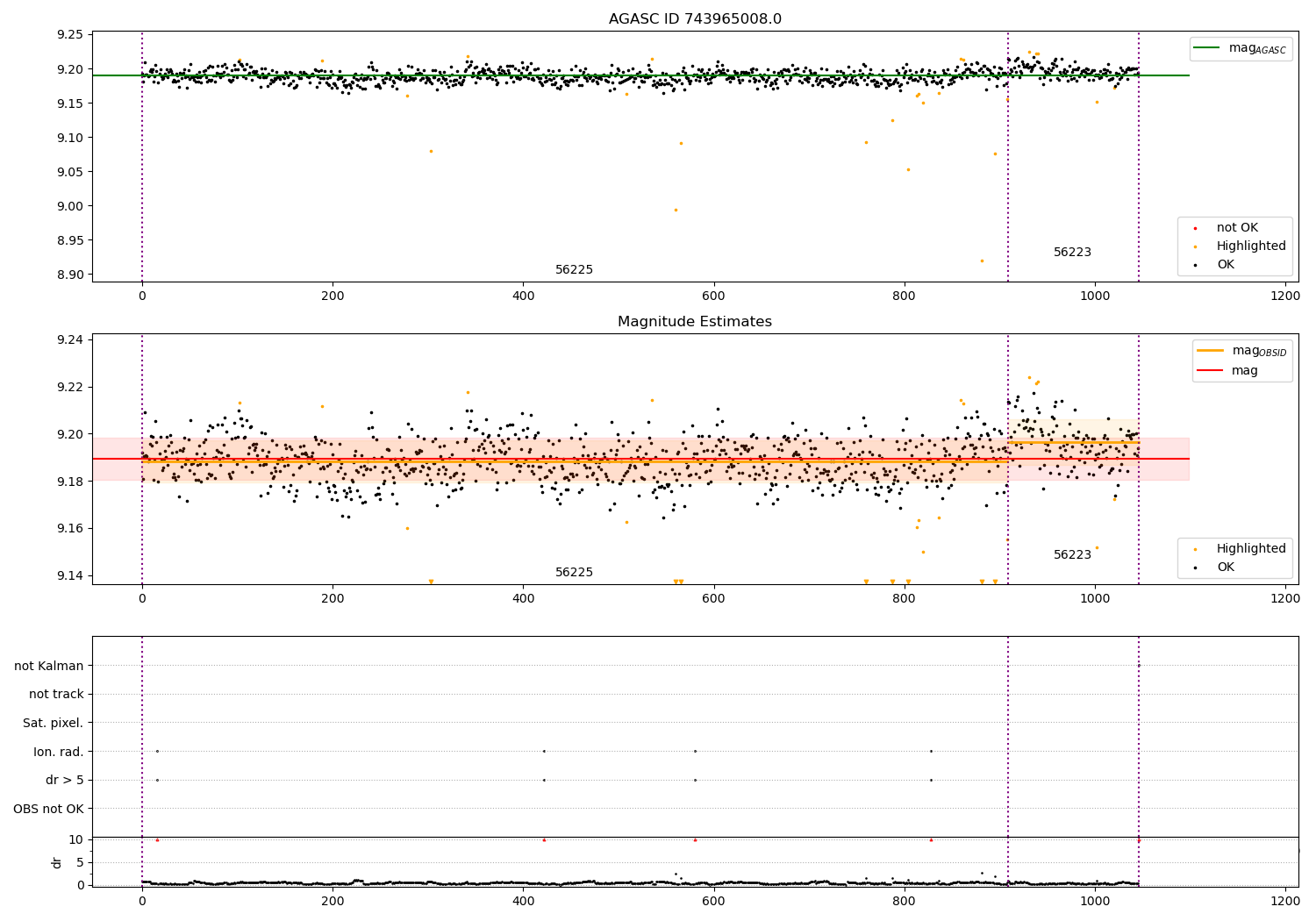Click the '9.14' y-axis tick label
The width and height of the screenshot is (1316, 921).
[x=70, y=575]
